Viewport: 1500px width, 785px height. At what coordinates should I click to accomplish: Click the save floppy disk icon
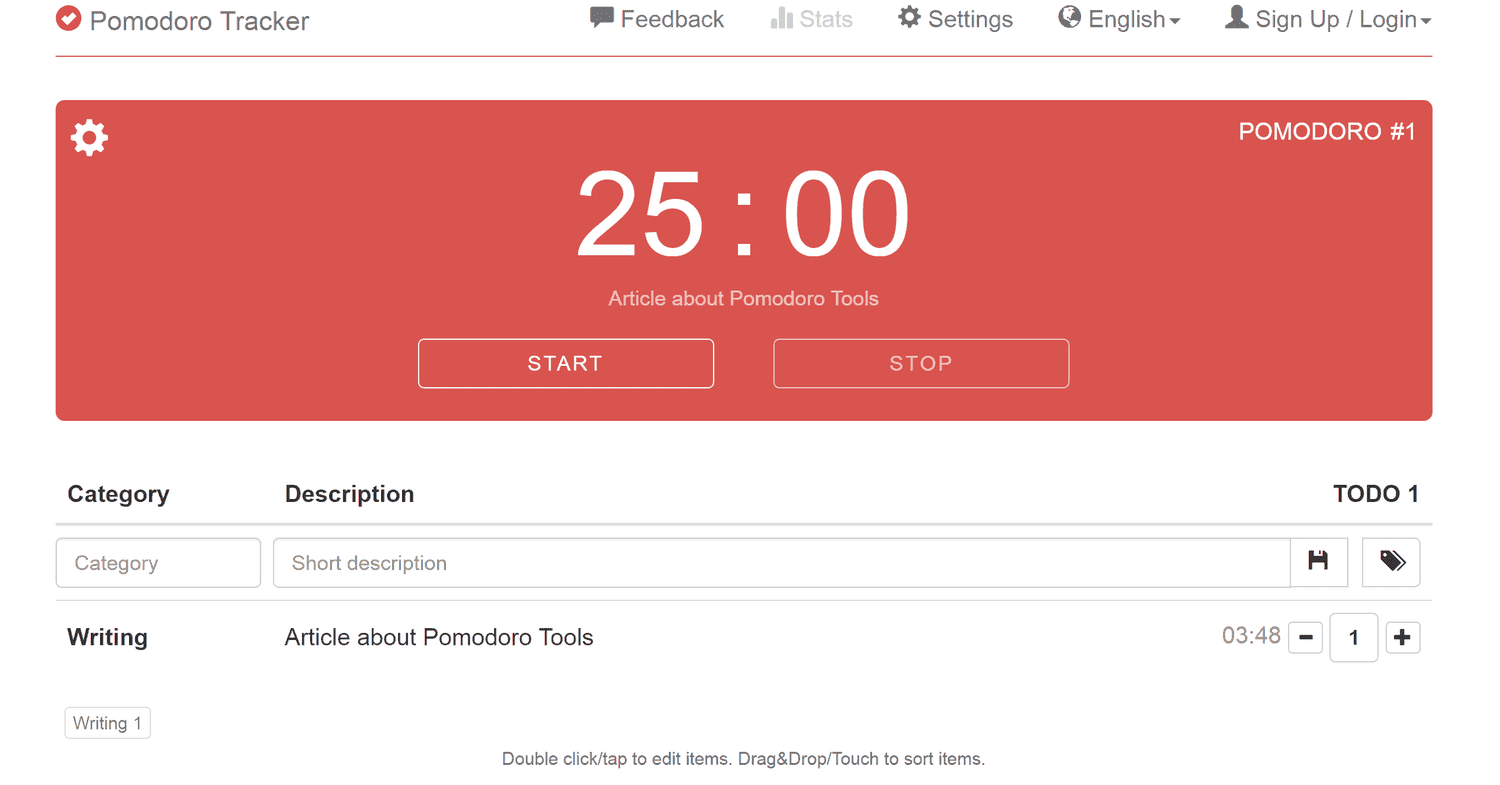coord(1318,562)
